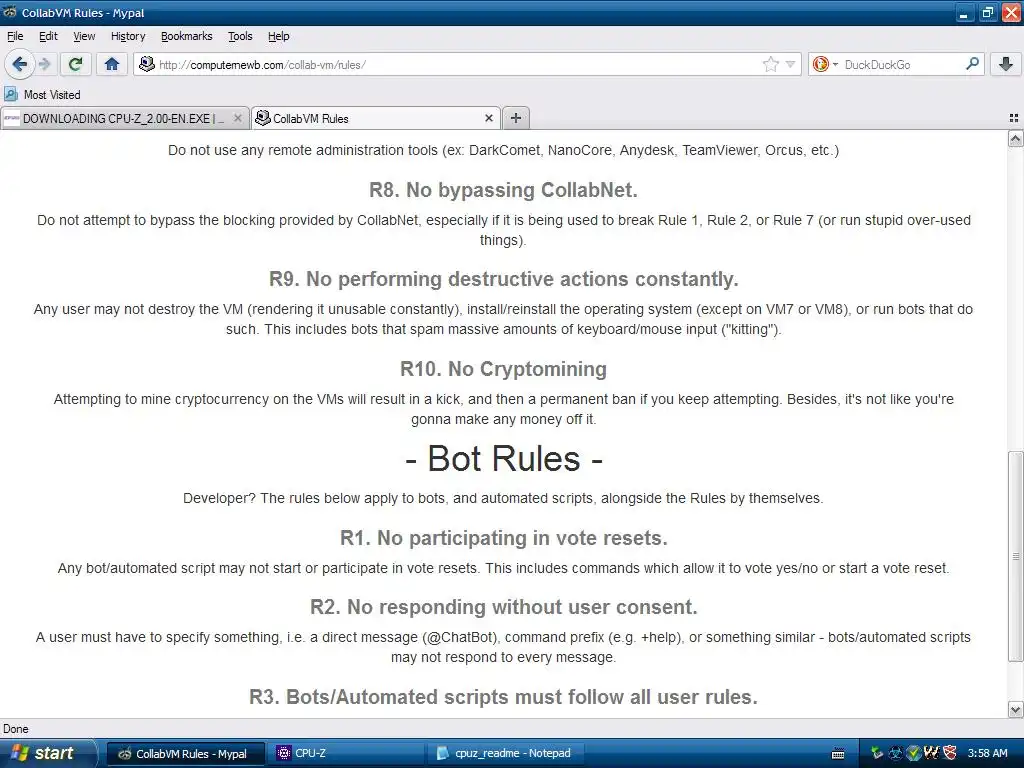Select CollabVM Rules - Mypal taskbar button
Screen dimensions: 1024x768
click(x=185, y=754)
